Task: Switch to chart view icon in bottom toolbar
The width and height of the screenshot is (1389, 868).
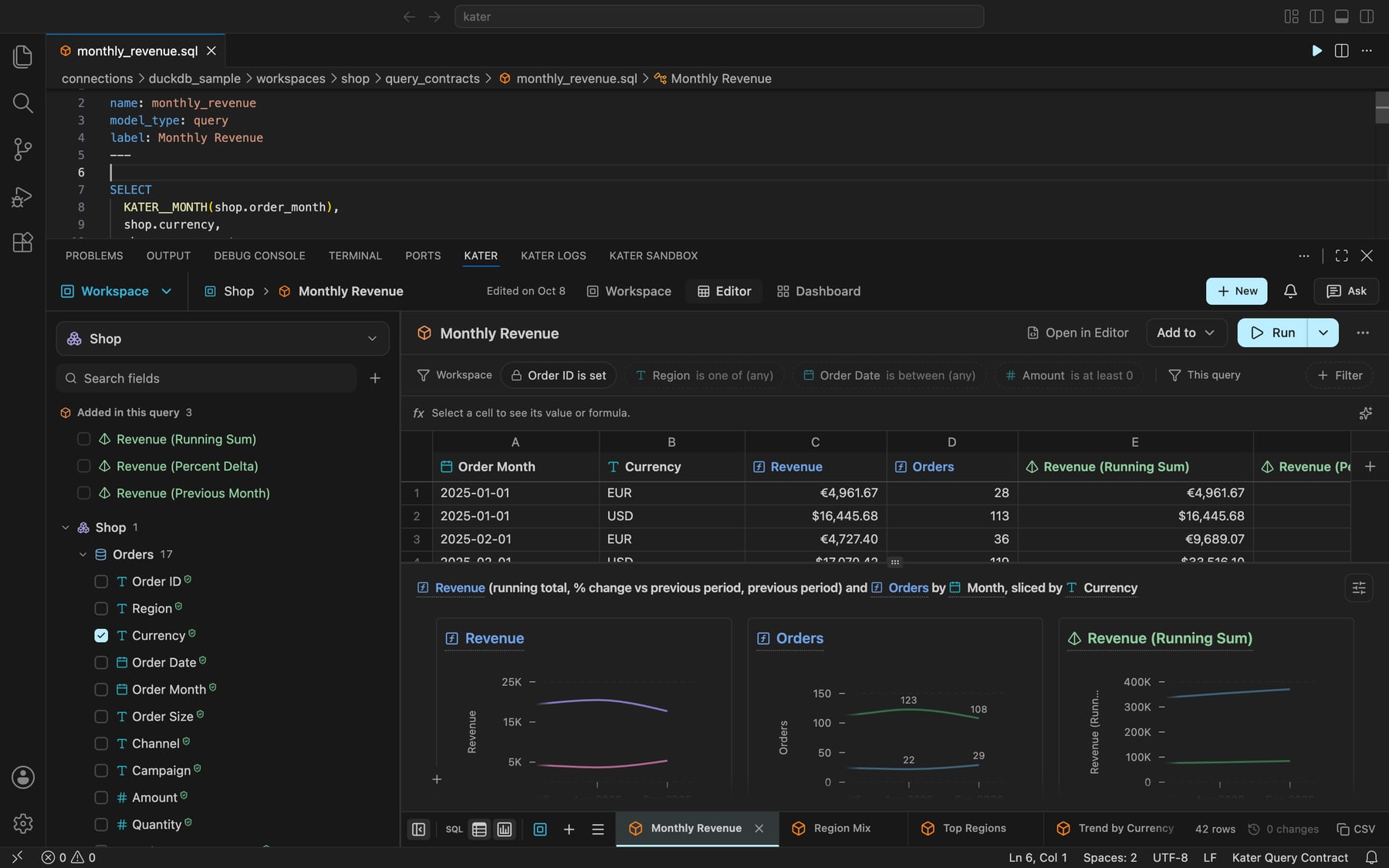Action: [x=505, y=829]
